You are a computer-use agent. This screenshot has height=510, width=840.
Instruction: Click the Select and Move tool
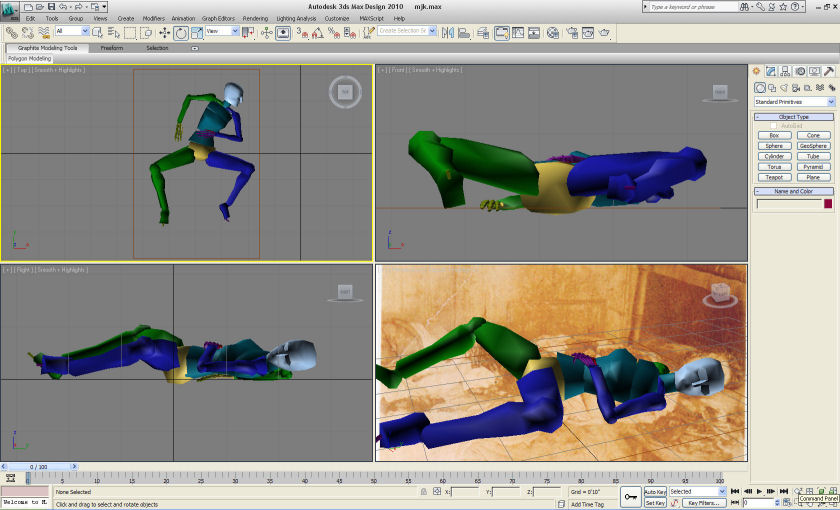[164, 32]
